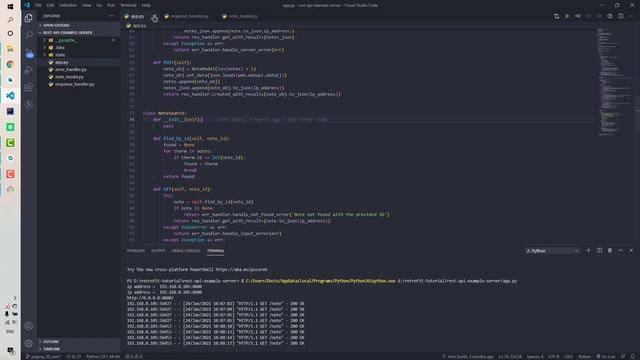Open the View menu
The width and height of the screenshot is (640, 360).
87,5
